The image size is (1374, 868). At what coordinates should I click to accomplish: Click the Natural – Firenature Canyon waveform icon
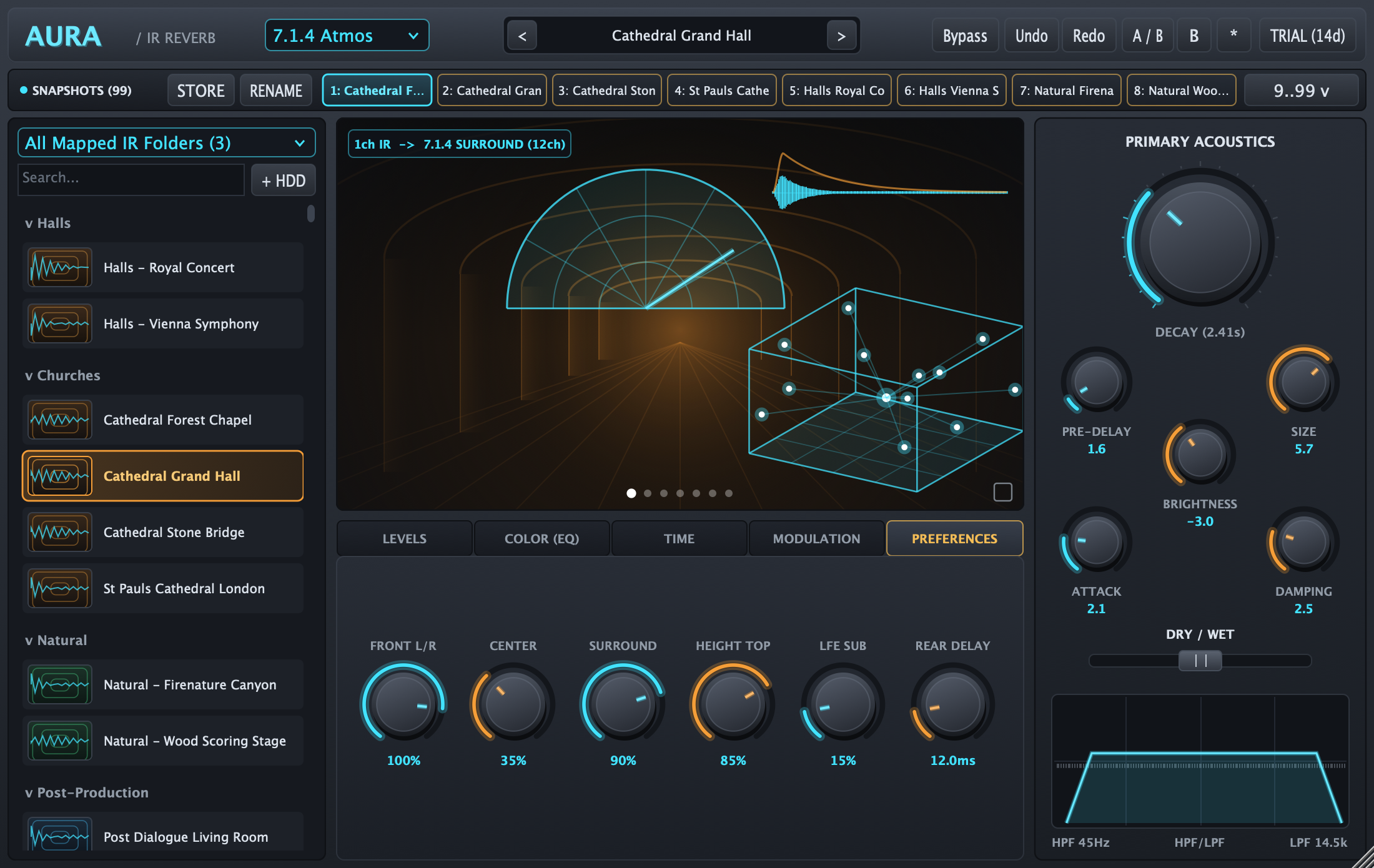pos(60,684)
